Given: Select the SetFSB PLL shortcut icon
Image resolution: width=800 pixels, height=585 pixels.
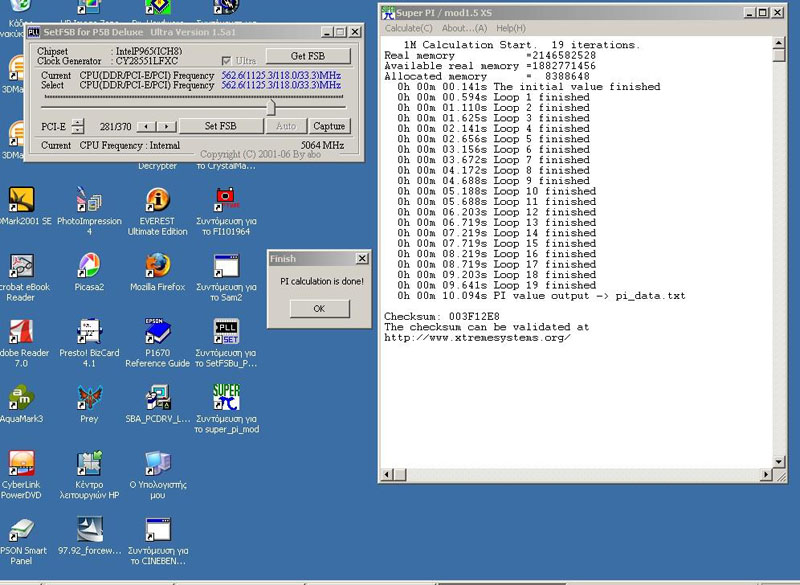Looking at the screenshot, I should (226, 332).
